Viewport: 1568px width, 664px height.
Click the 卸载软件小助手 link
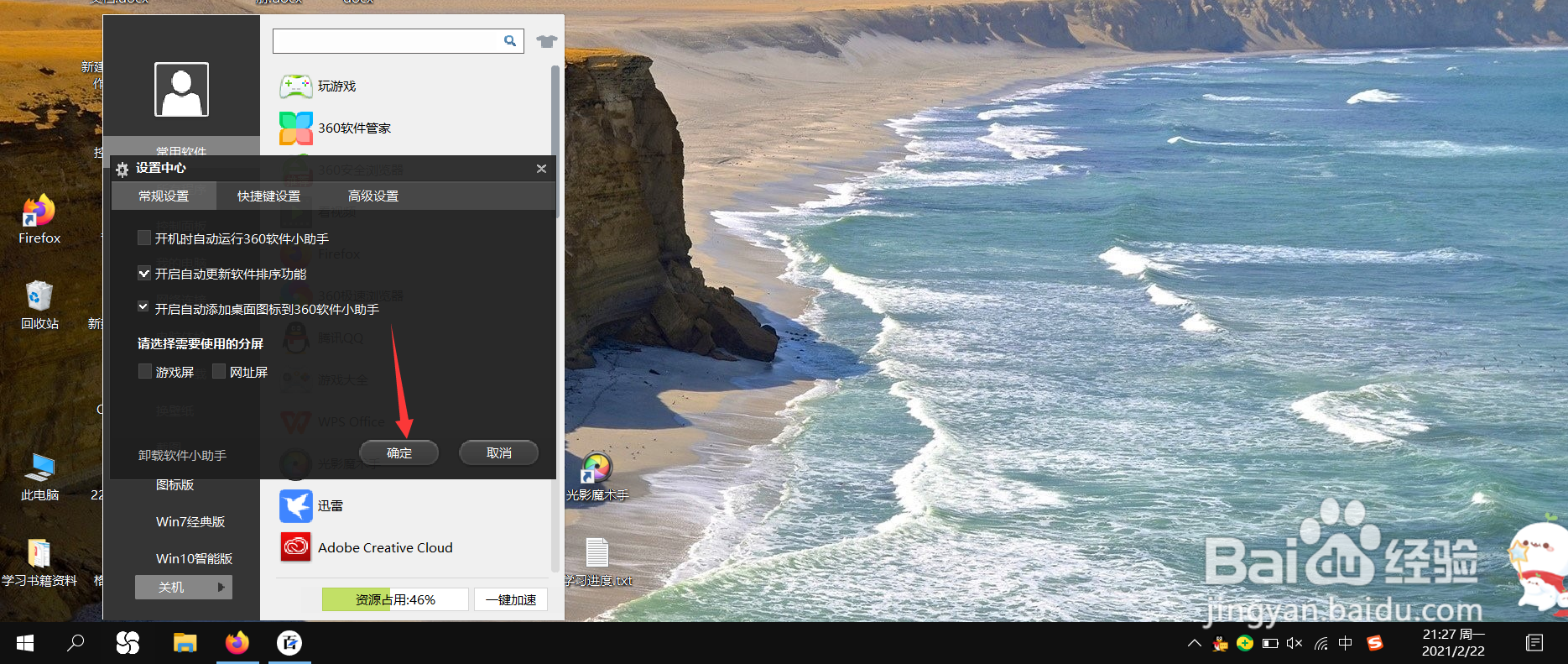(183, 455)
